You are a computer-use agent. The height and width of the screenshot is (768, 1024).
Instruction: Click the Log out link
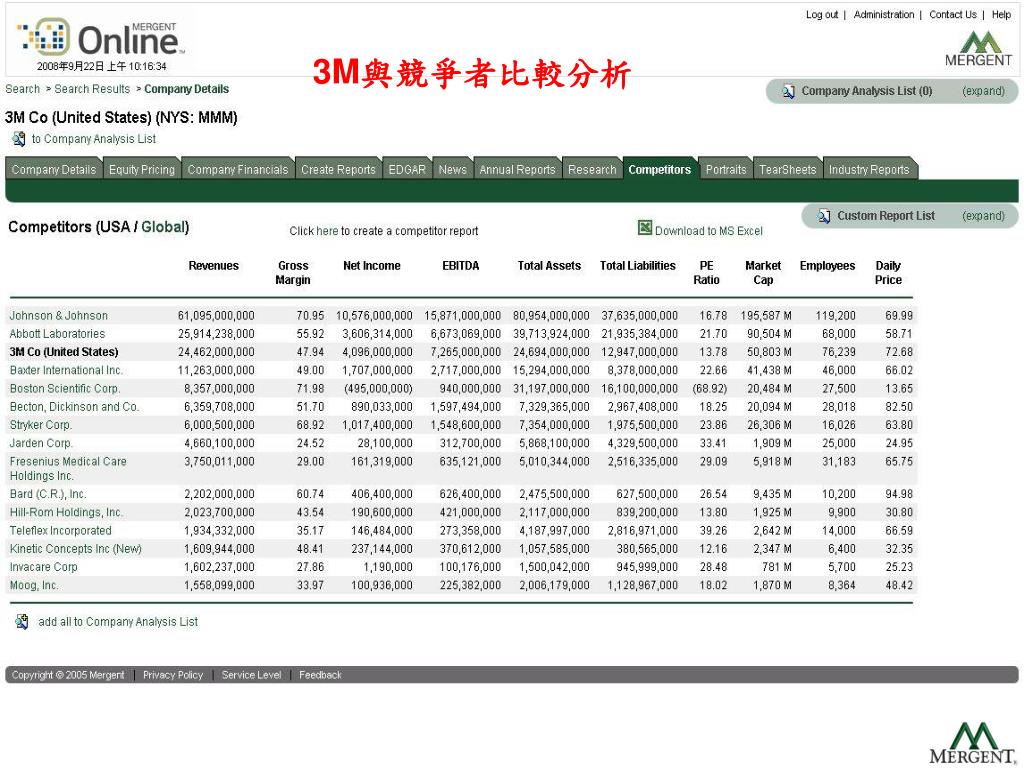(822, 14)
